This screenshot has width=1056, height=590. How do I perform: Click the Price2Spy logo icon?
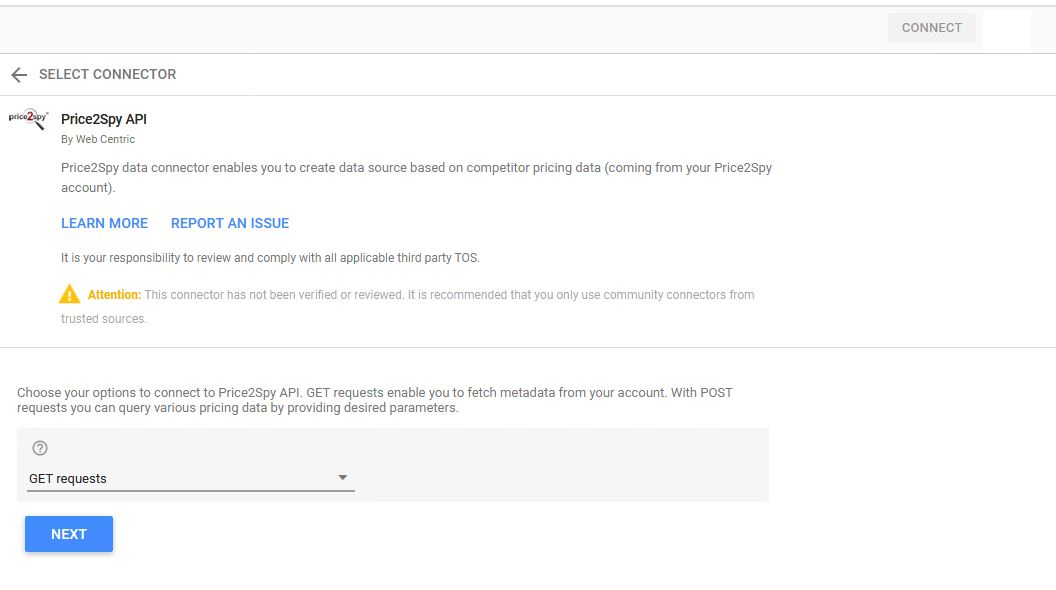pos(28,119)
